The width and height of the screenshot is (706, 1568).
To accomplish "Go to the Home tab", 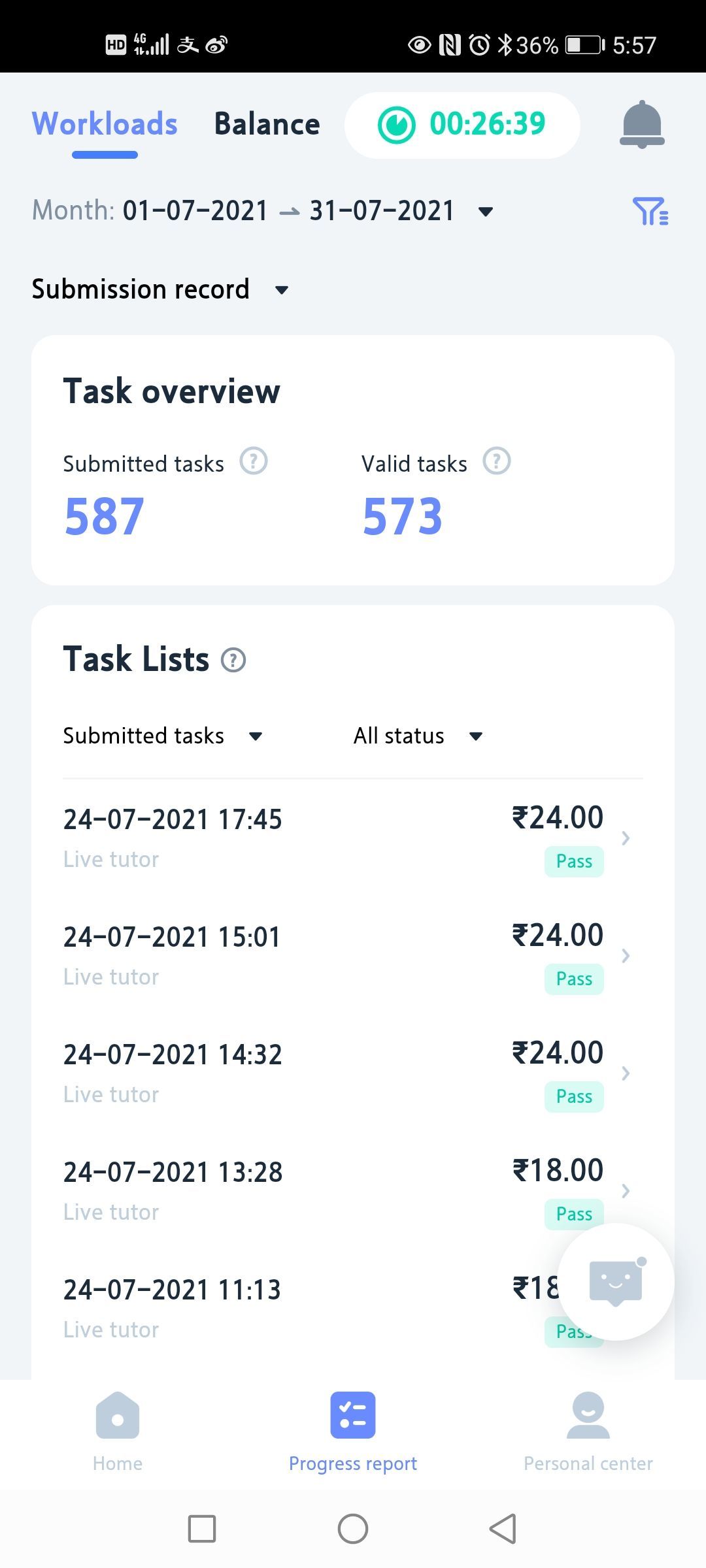I will 118,1431.
